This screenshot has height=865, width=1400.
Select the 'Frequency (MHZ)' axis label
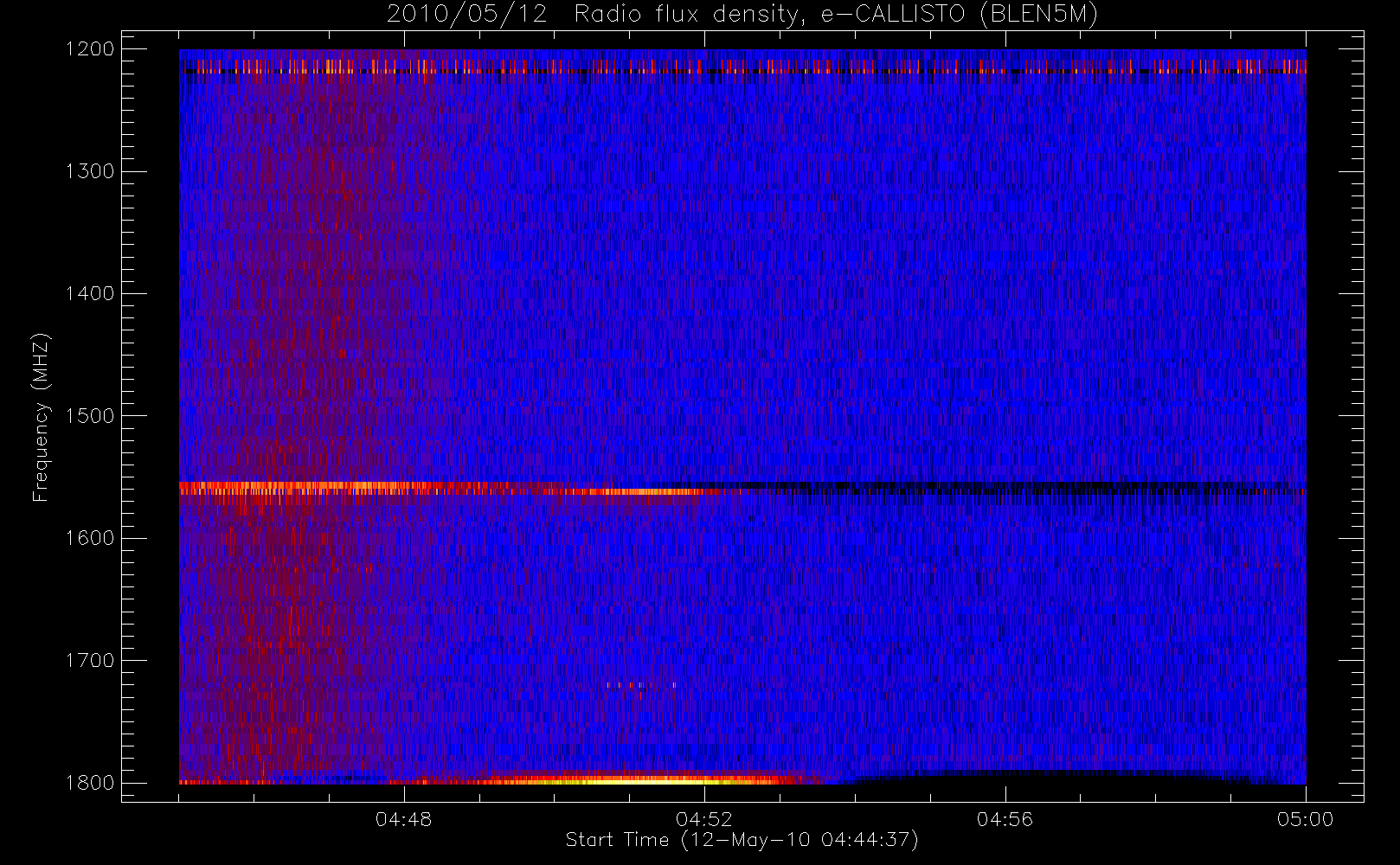[40, 417]
